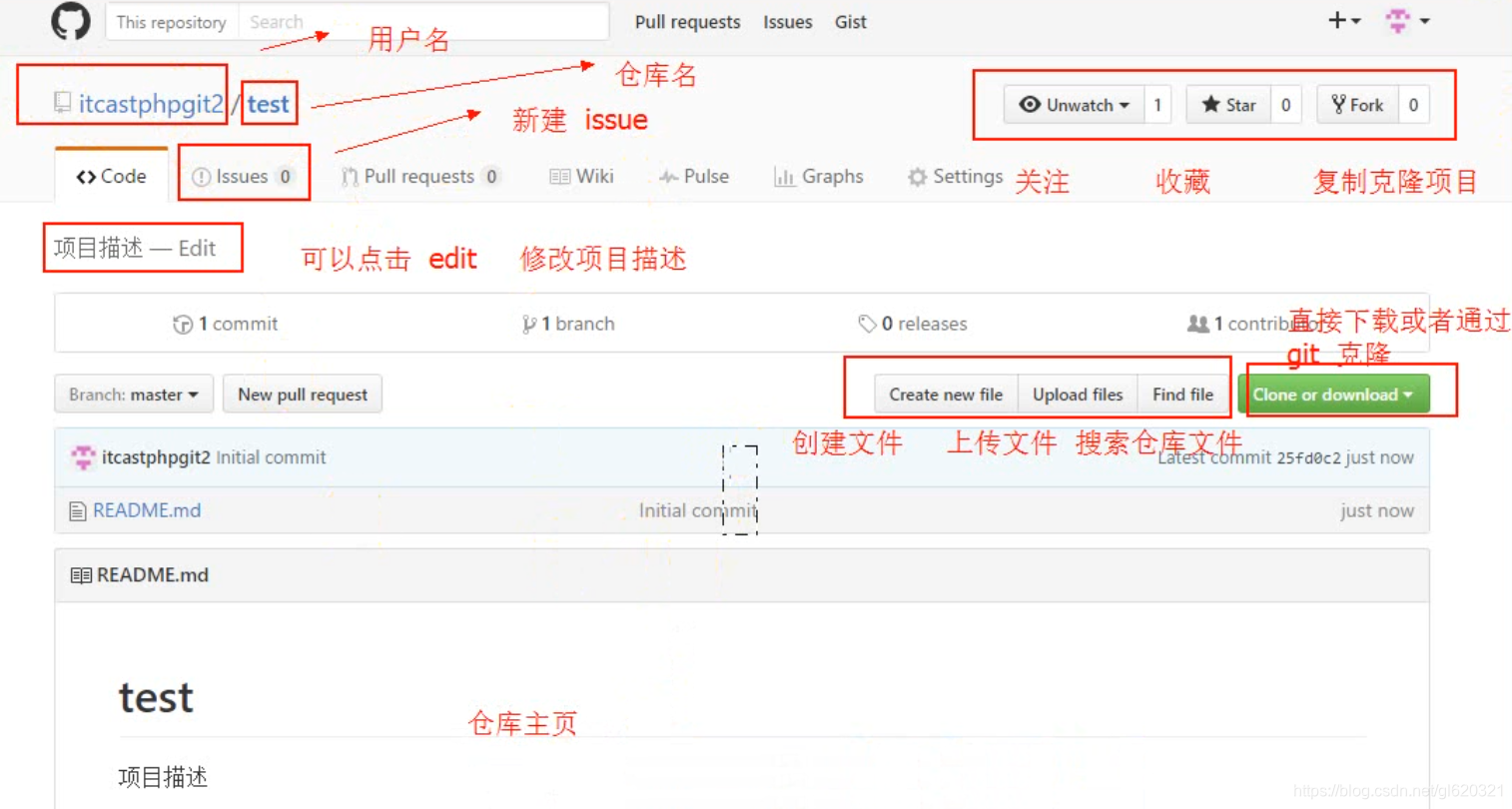Click the Code tab angle-brackets icon
Screen dimensions: 1512x809
pos(86,177)
